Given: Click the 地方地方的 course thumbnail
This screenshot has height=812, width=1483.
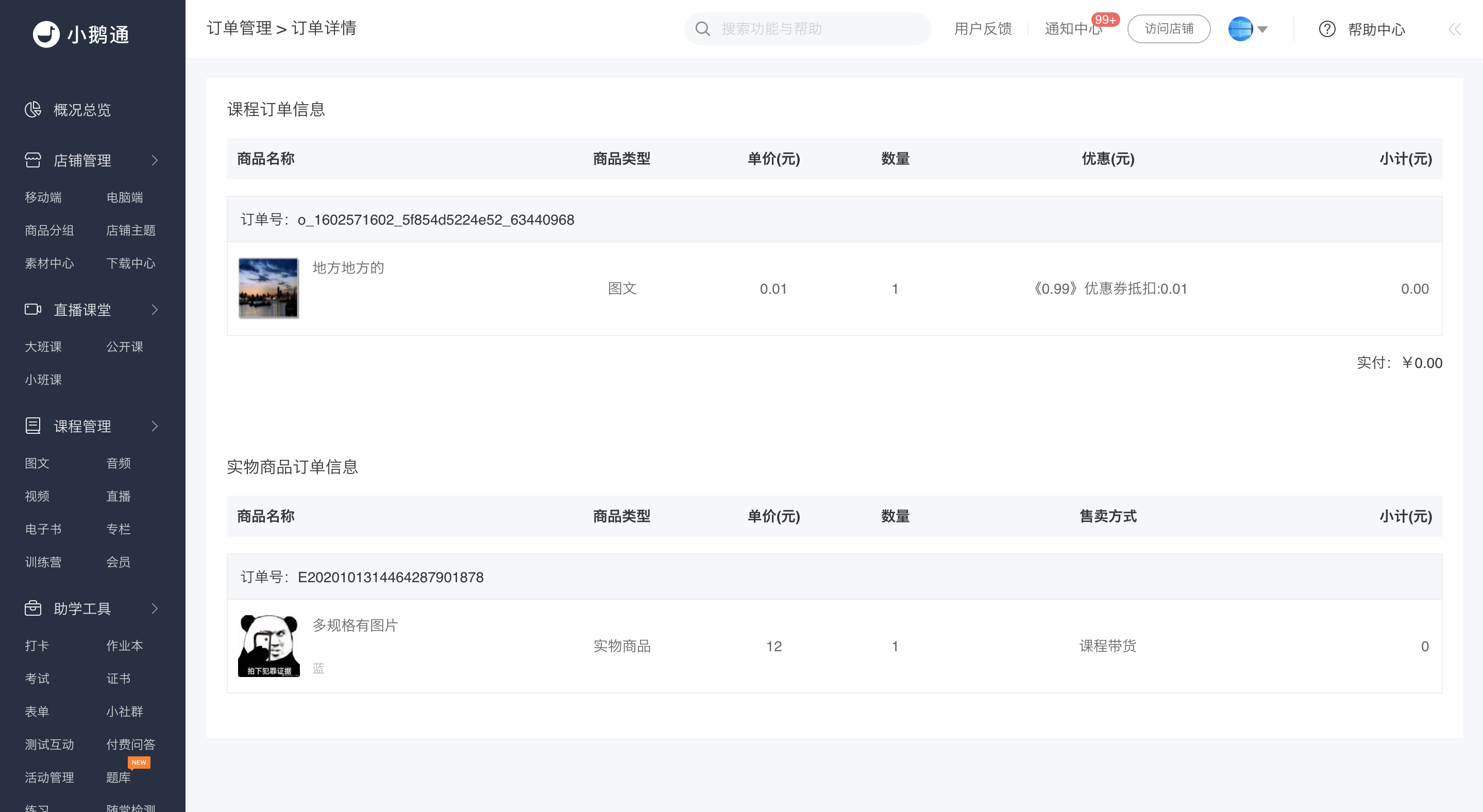Looking at the screenshot, I should click(x=268, y=287).
